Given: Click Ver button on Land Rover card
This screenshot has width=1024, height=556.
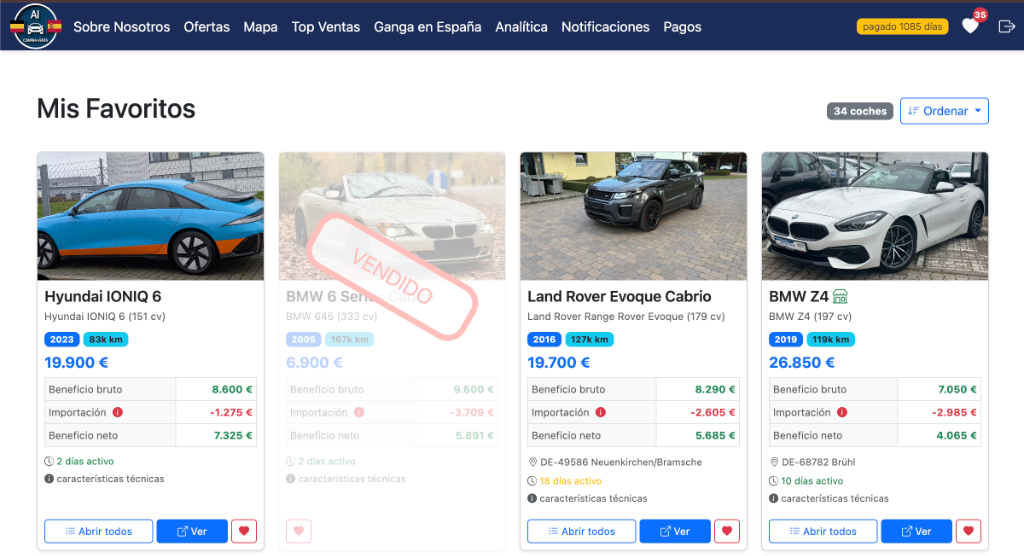Looking at the screenshot, I should [x=675, y=531].
